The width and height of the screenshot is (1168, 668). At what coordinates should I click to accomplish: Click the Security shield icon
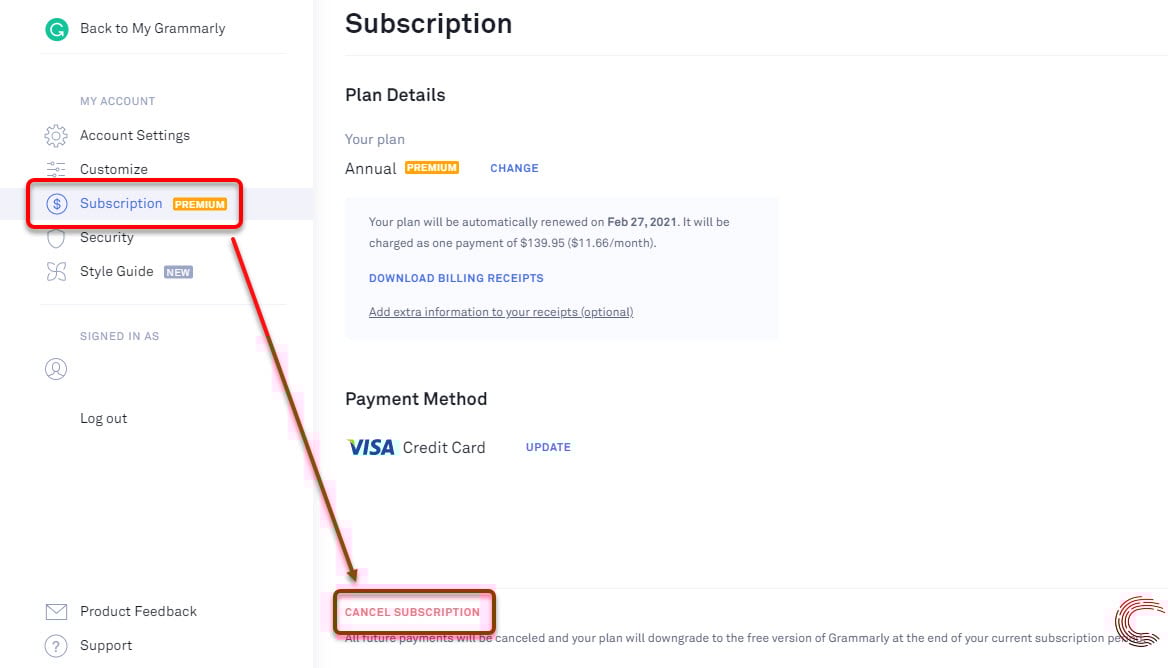click(x=56, y=239)
